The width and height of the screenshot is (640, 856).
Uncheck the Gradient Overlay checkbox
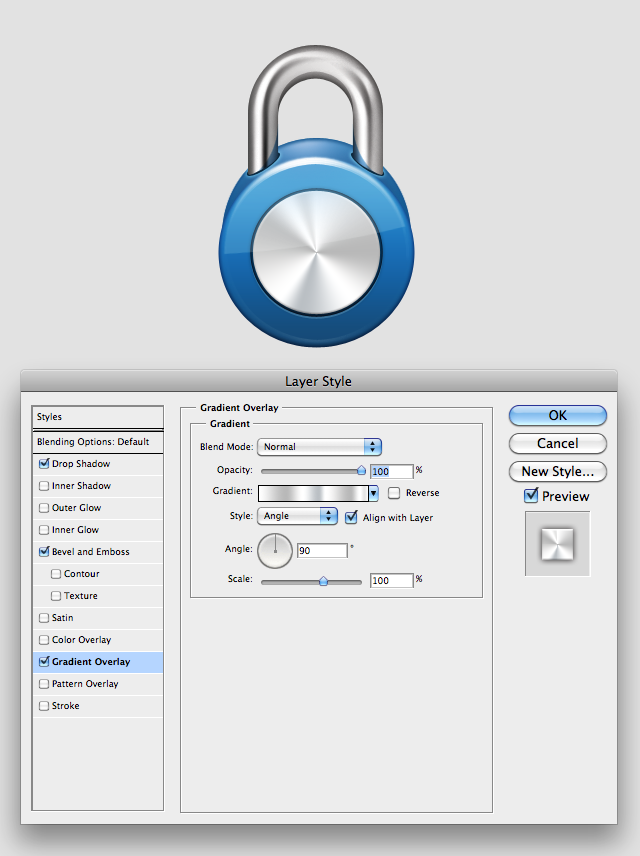tap(44, 662)
